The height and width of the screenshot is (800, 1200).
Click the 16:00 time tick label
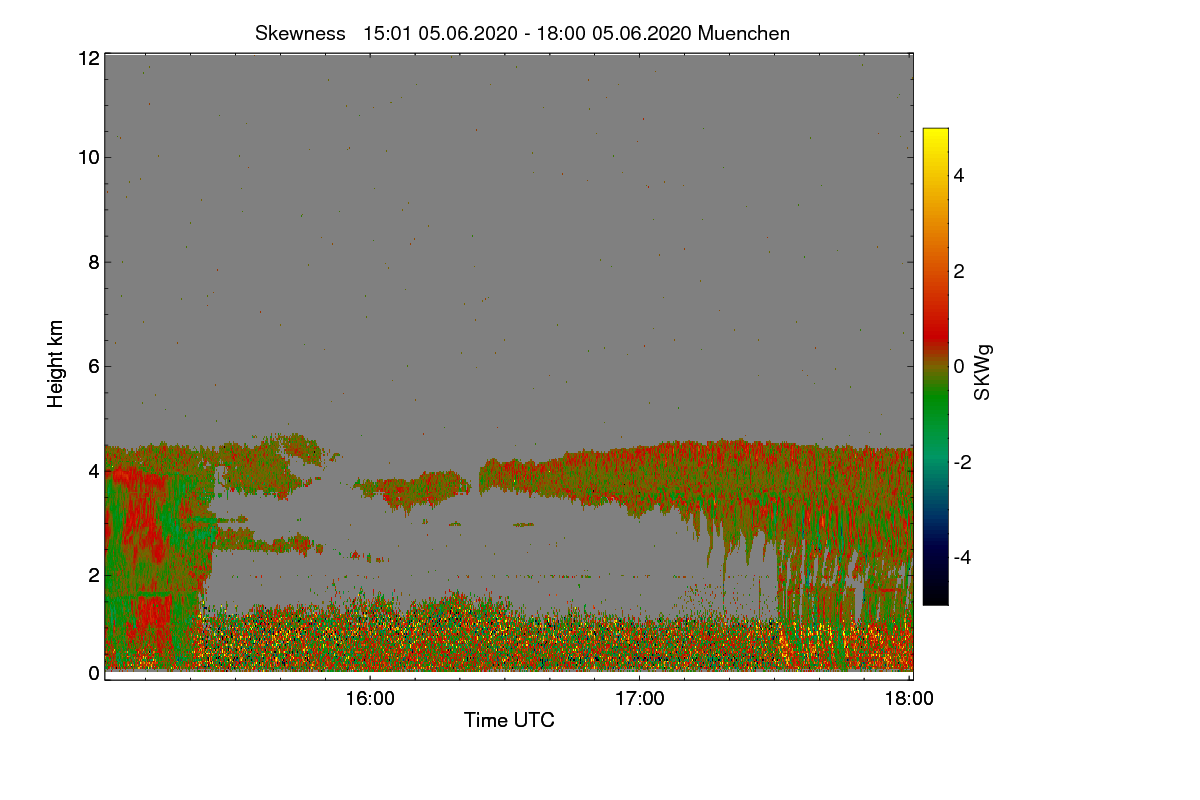point(369,699)
